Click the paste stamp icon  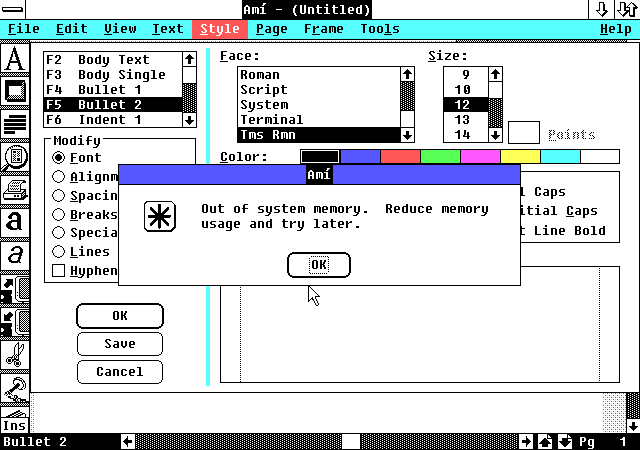(15, 388)
